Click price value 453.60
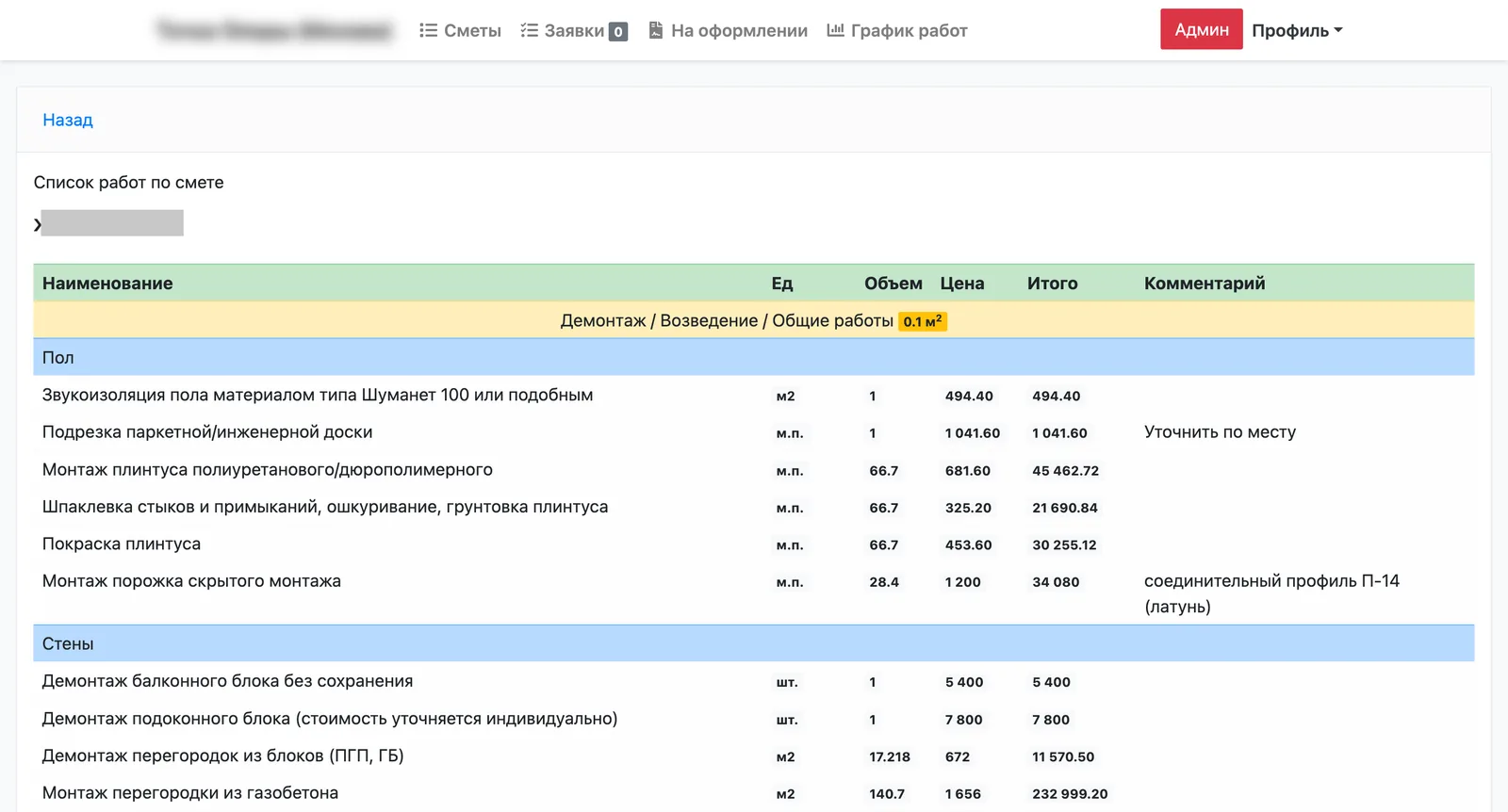The image size is (1508, 812). [968, 545]
